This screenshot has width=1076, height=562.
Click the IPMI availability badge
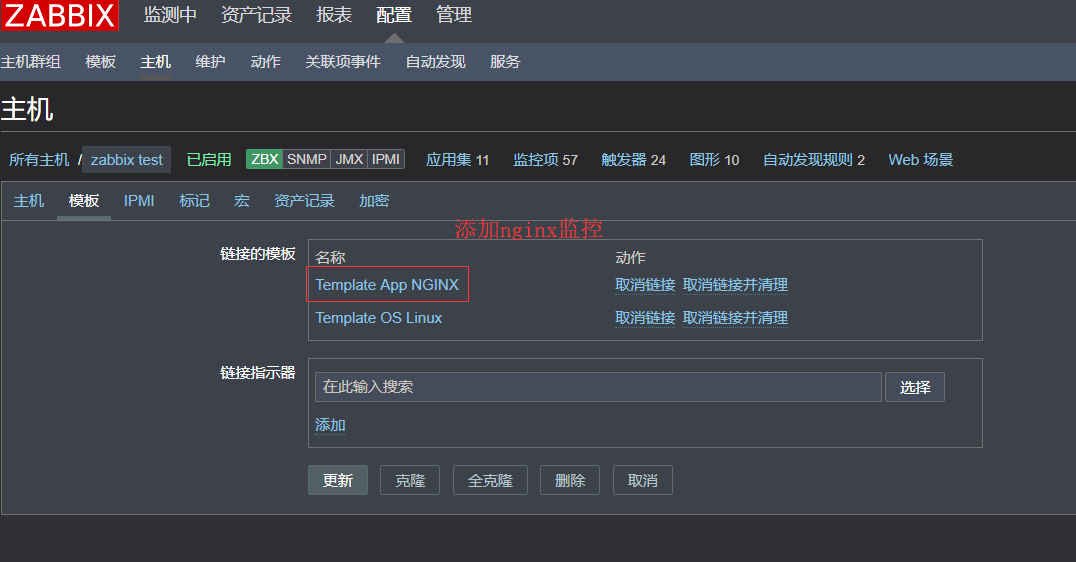click(x=386, y=159)
